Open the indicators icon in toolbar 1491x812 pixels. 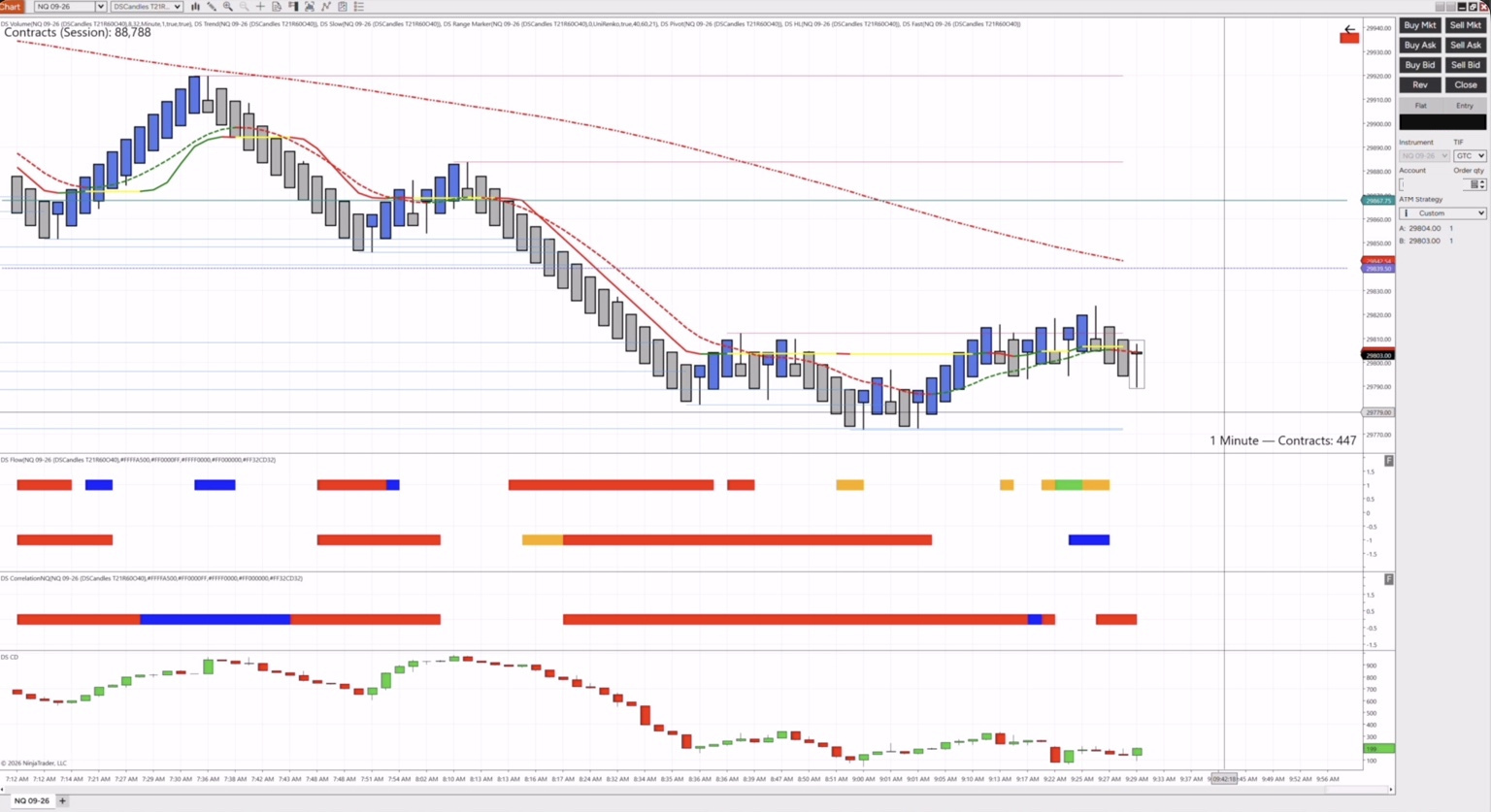[x=326, y=7]
